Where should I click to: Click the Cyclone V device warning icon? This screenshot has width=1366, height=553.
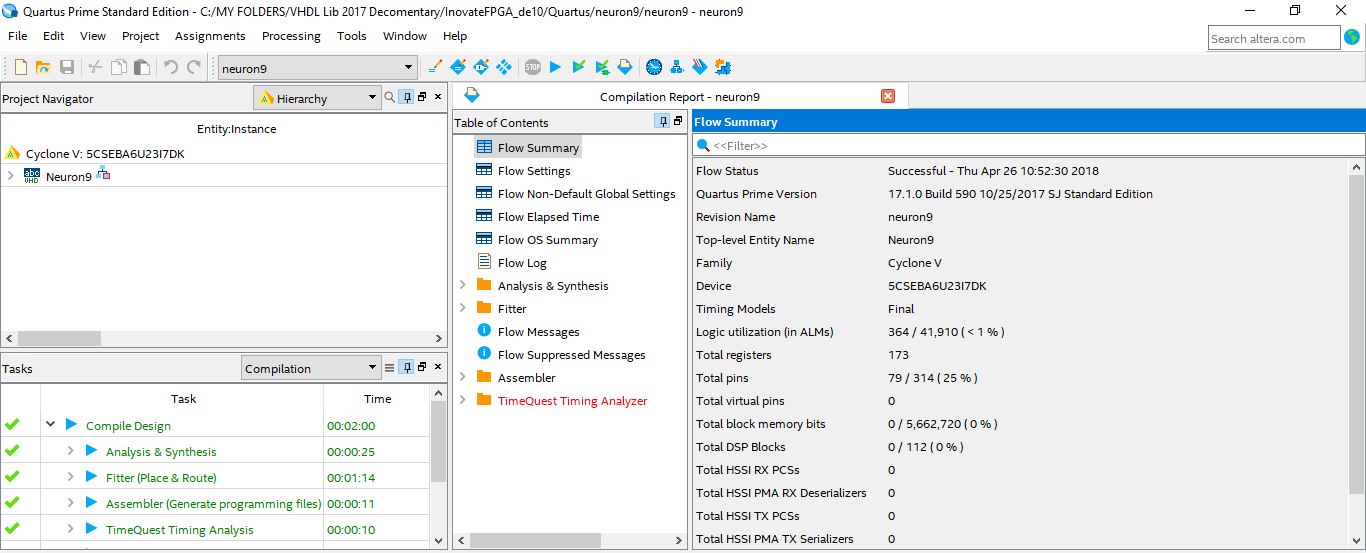pos(13,153)
